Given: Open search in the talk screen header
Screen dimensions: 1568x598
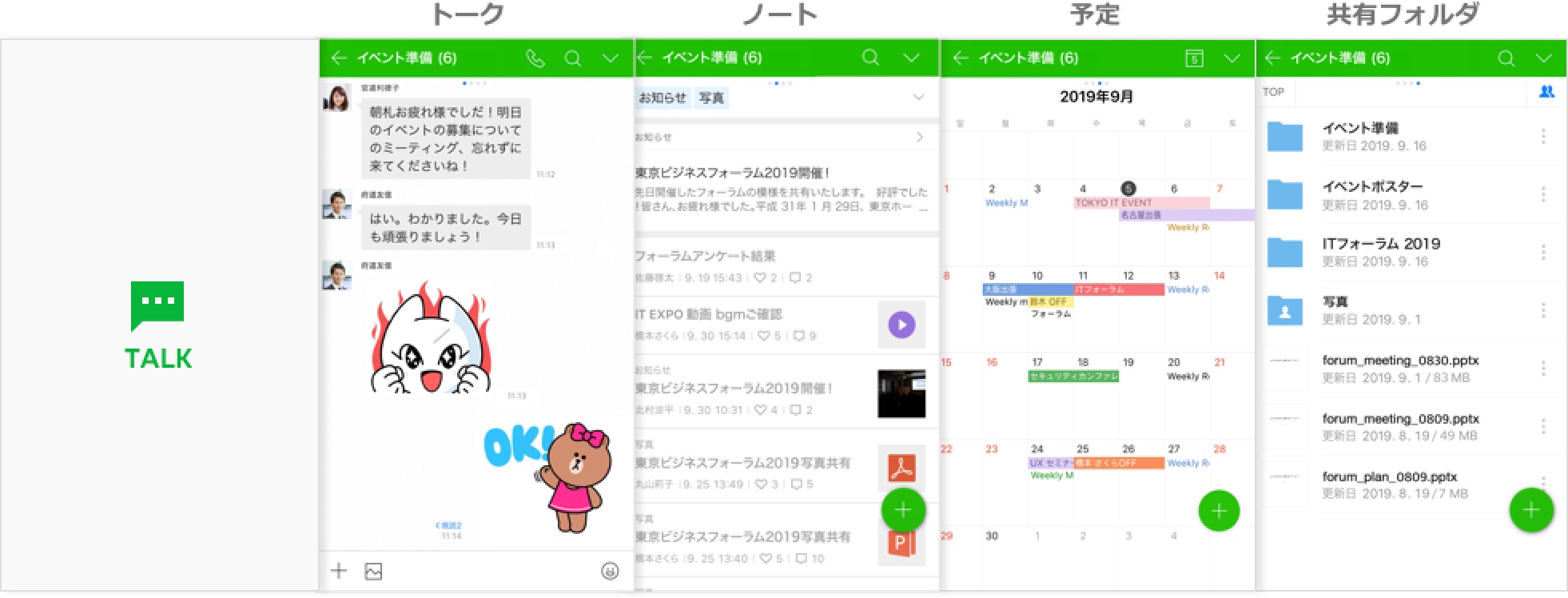Looking at the screenshot, I should tap(572, 58).
